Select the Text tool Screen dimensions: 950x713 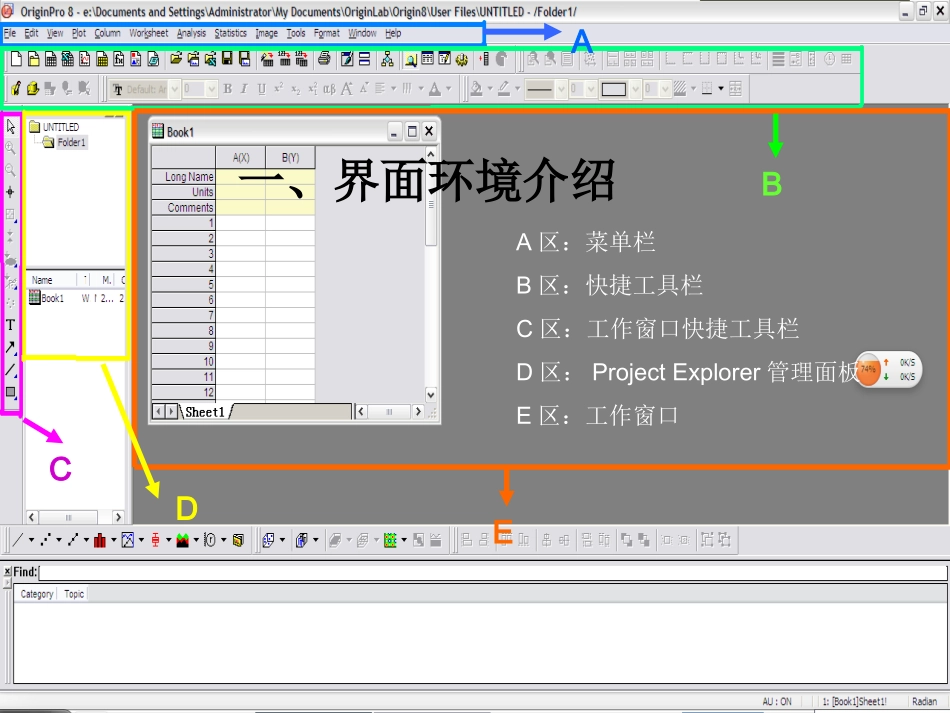click(10, 325)
